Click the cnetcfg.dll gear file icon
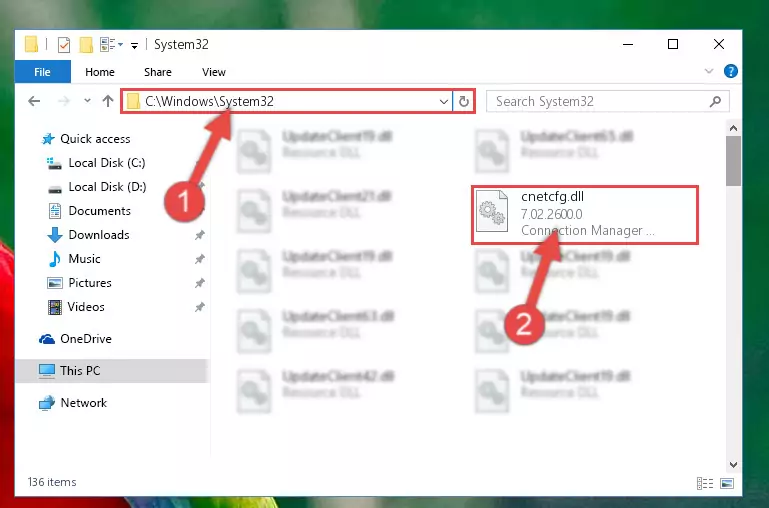The width and height of the screenshot is (769, 508). pyautogui.click(x=492, y=211)
